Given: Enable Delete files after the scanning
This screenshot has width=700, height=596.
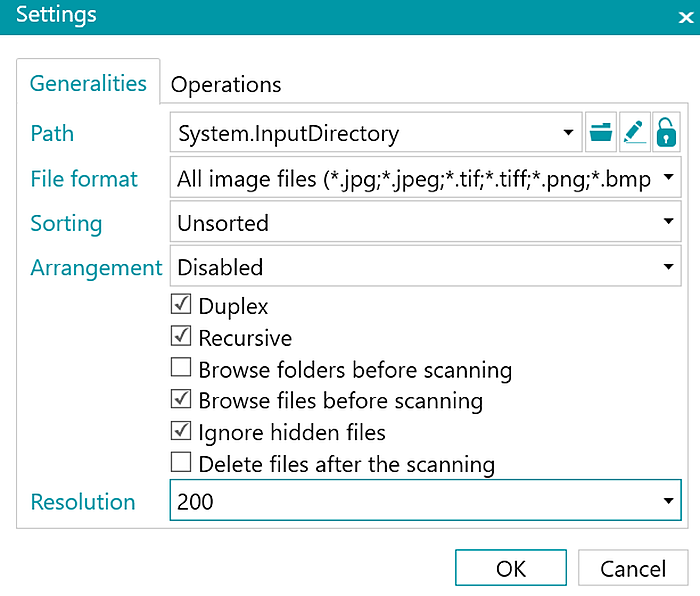Looking at the screenshot, I should [x=181, y=463].
